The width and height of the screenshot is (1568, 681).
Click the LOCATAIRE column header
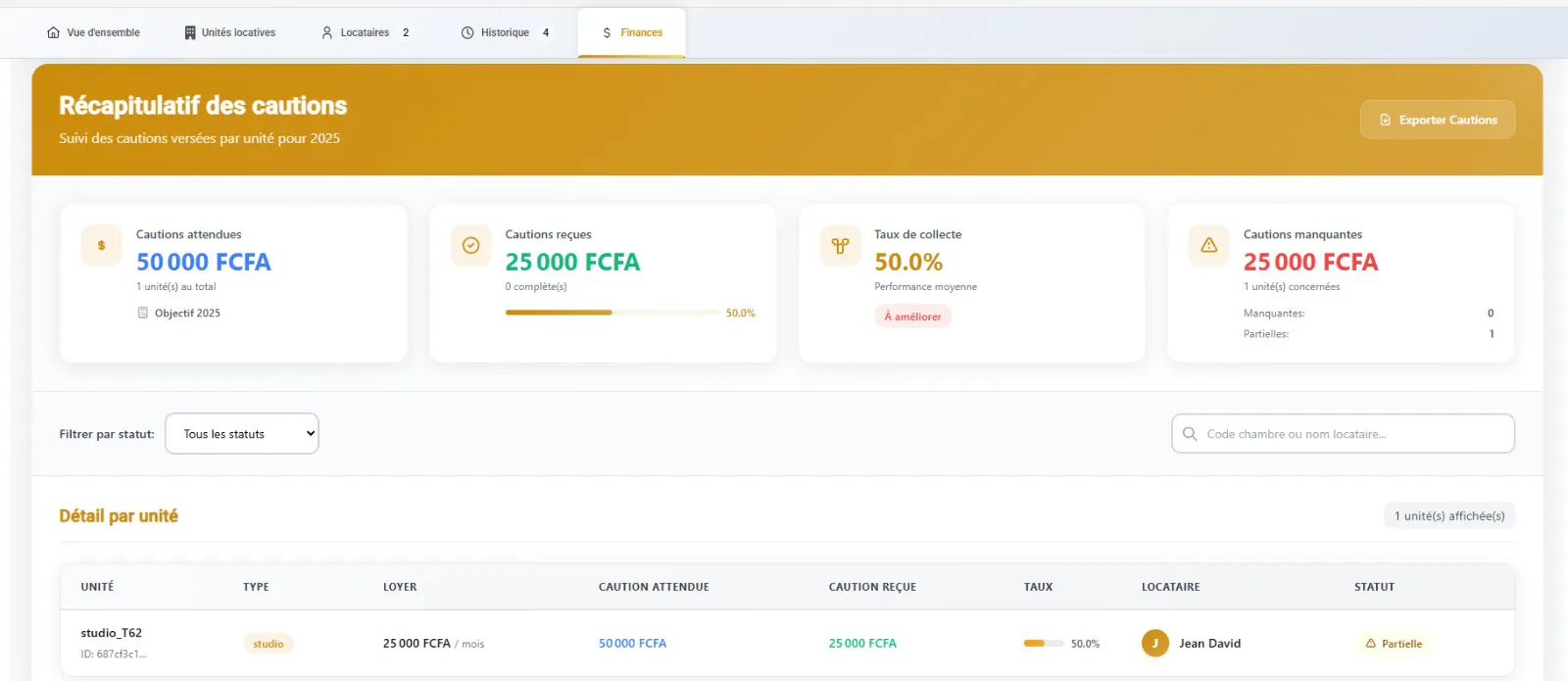click(x=1170, y=587)
